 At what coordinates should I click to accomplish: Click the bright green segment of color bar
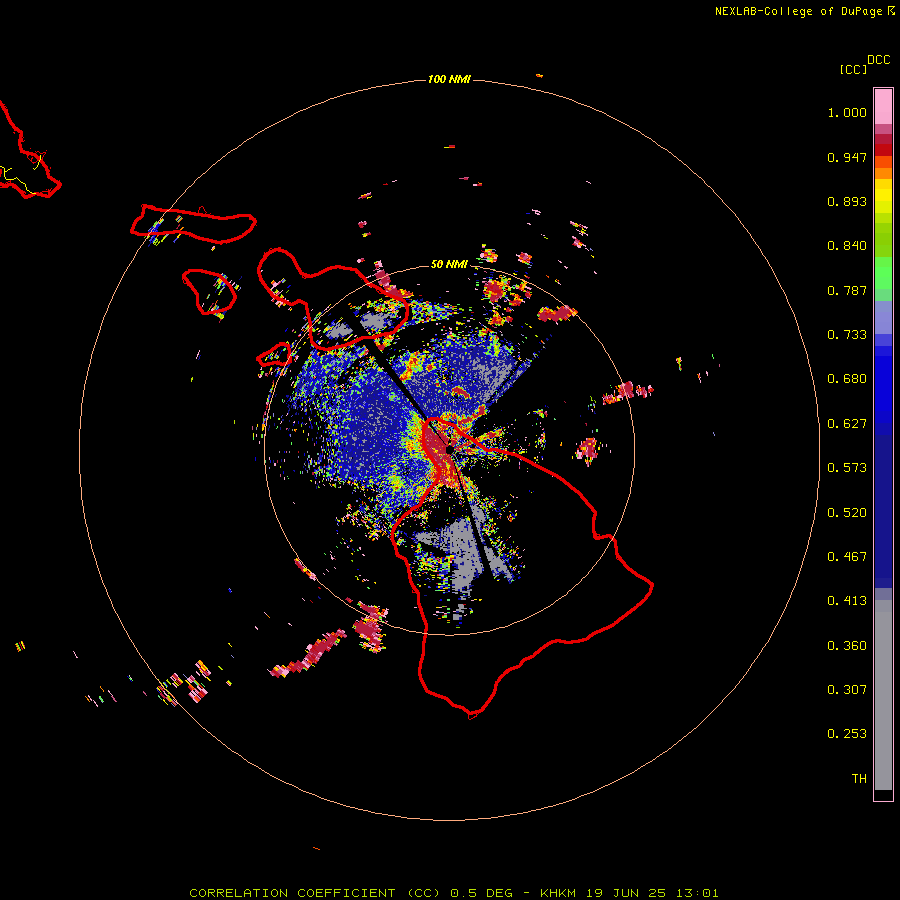point(883,273)
